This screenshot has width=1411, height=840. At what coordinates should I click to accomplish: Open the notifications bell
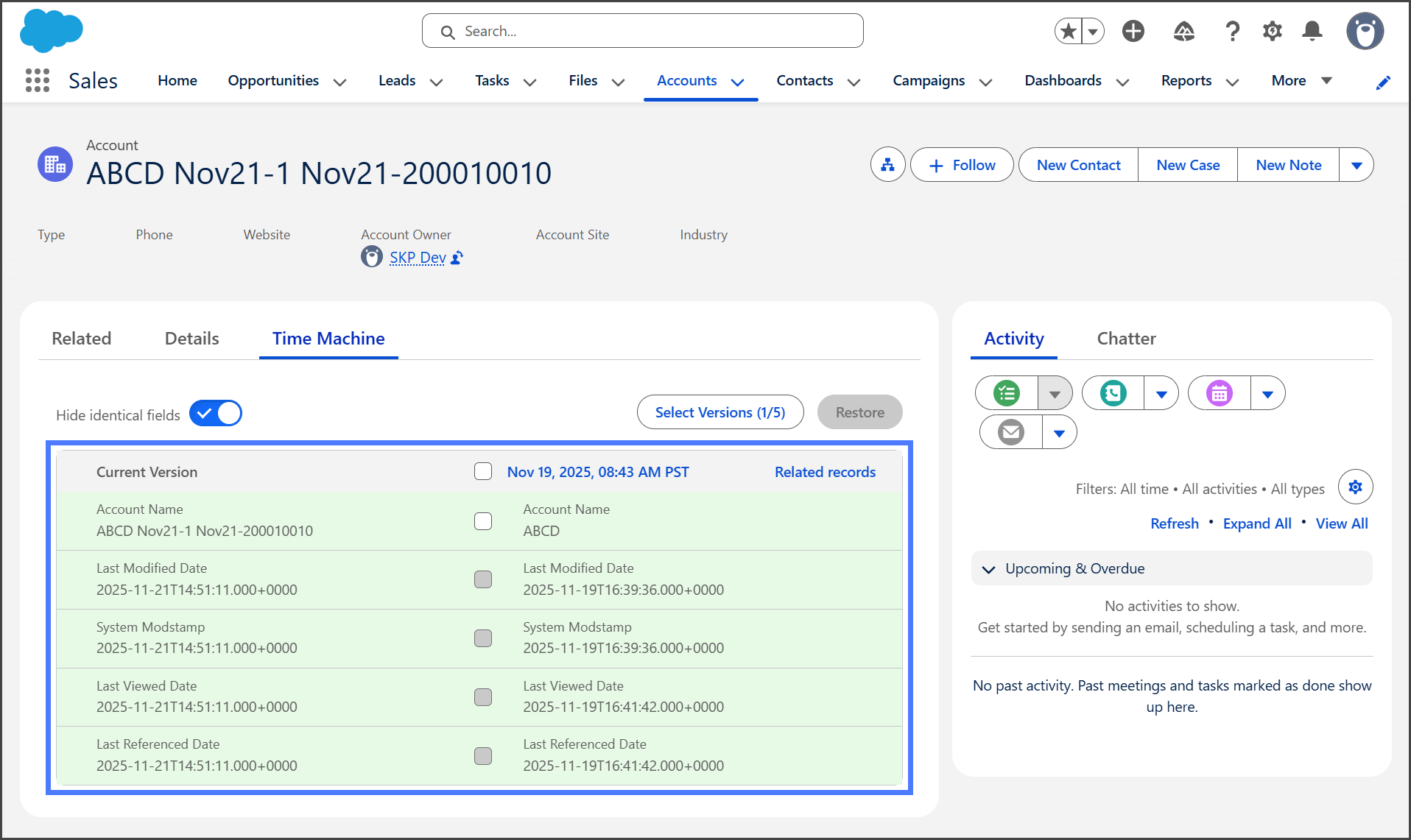pos(1312,31)
